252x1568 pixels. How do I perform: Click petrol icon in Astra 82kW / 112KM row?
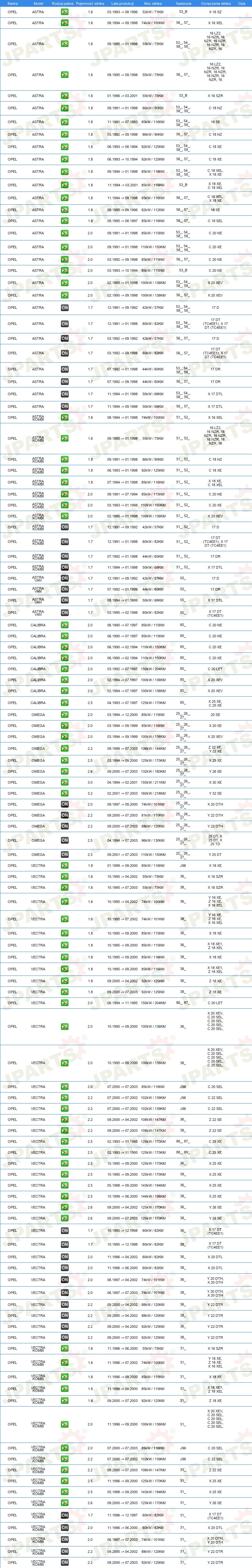tap(64, 210)
